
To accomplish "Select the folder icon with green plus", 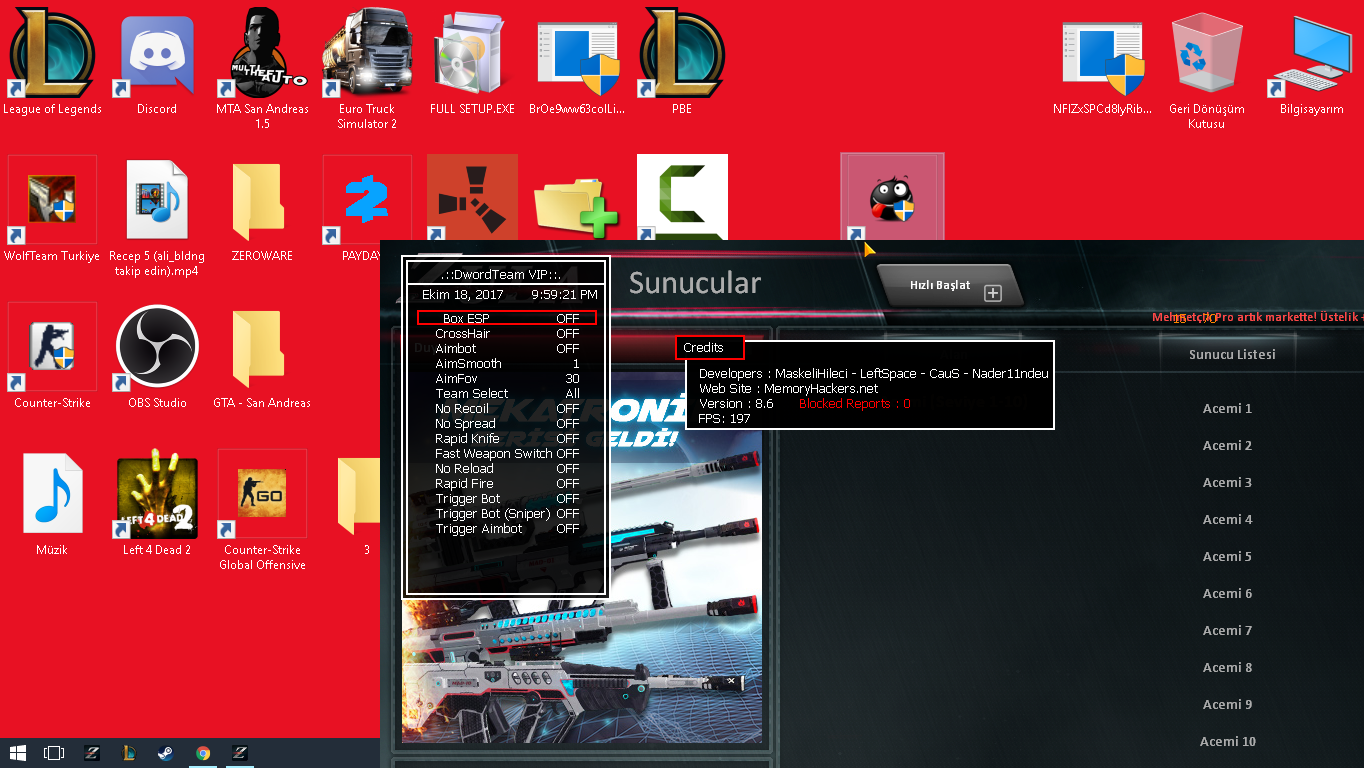I will (x=577, y=205).
